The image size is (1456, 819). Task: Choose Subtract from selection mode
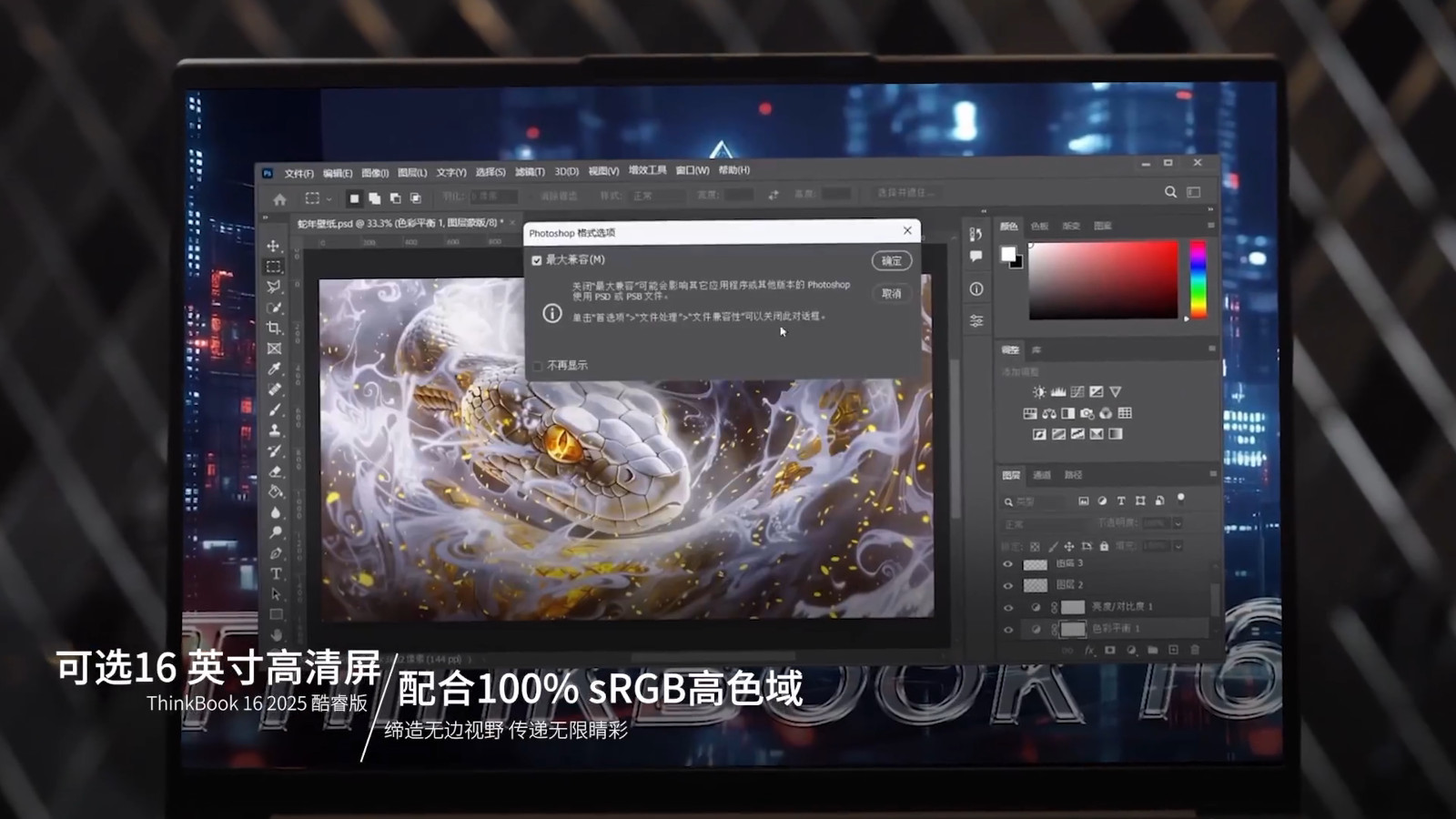coord(395,198)
